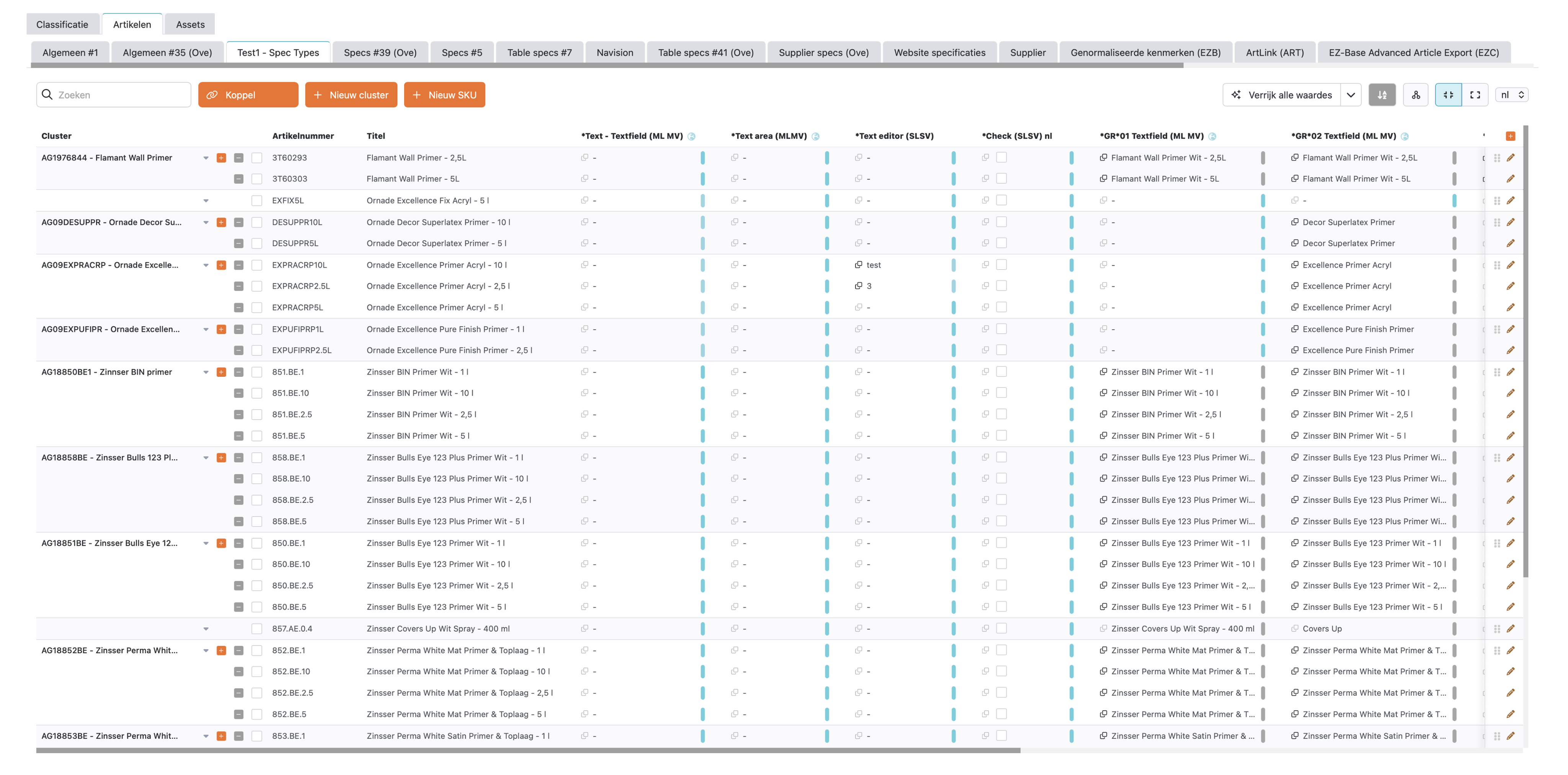Collapse the AG18858BE Zinsser Bulls 123 cluster
The height and width of the screenshot is (775, 1568).
(206, 458)
